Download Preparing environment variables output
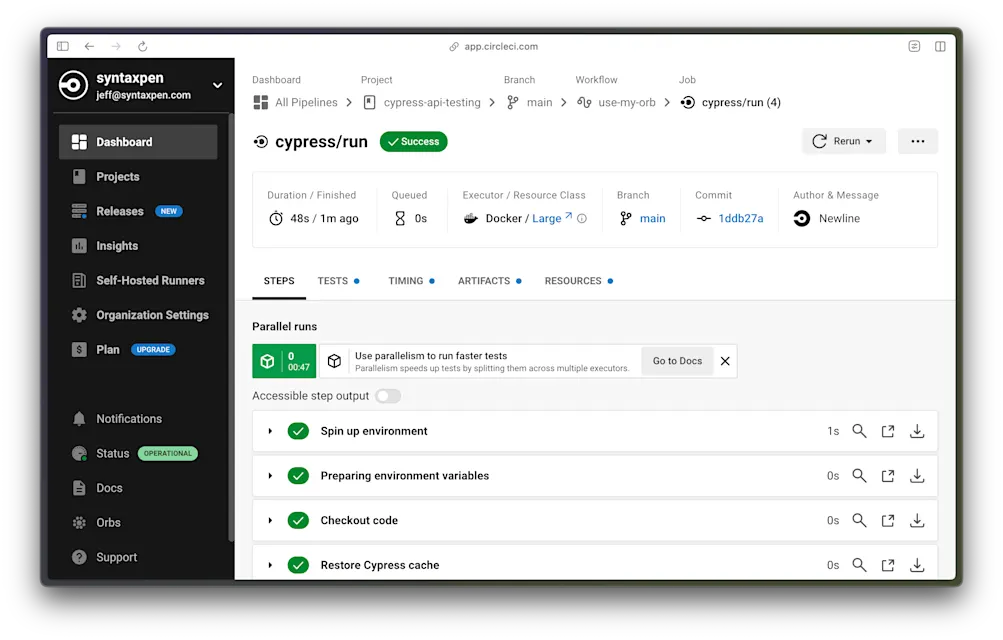Image resolution: width=1003 pixels, height=640 pixels. click(917, 476)
